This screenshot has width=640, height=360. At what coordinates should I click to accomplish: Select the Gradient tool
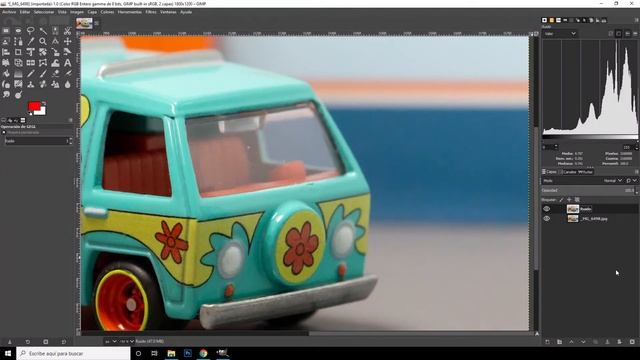pos(18,73)
